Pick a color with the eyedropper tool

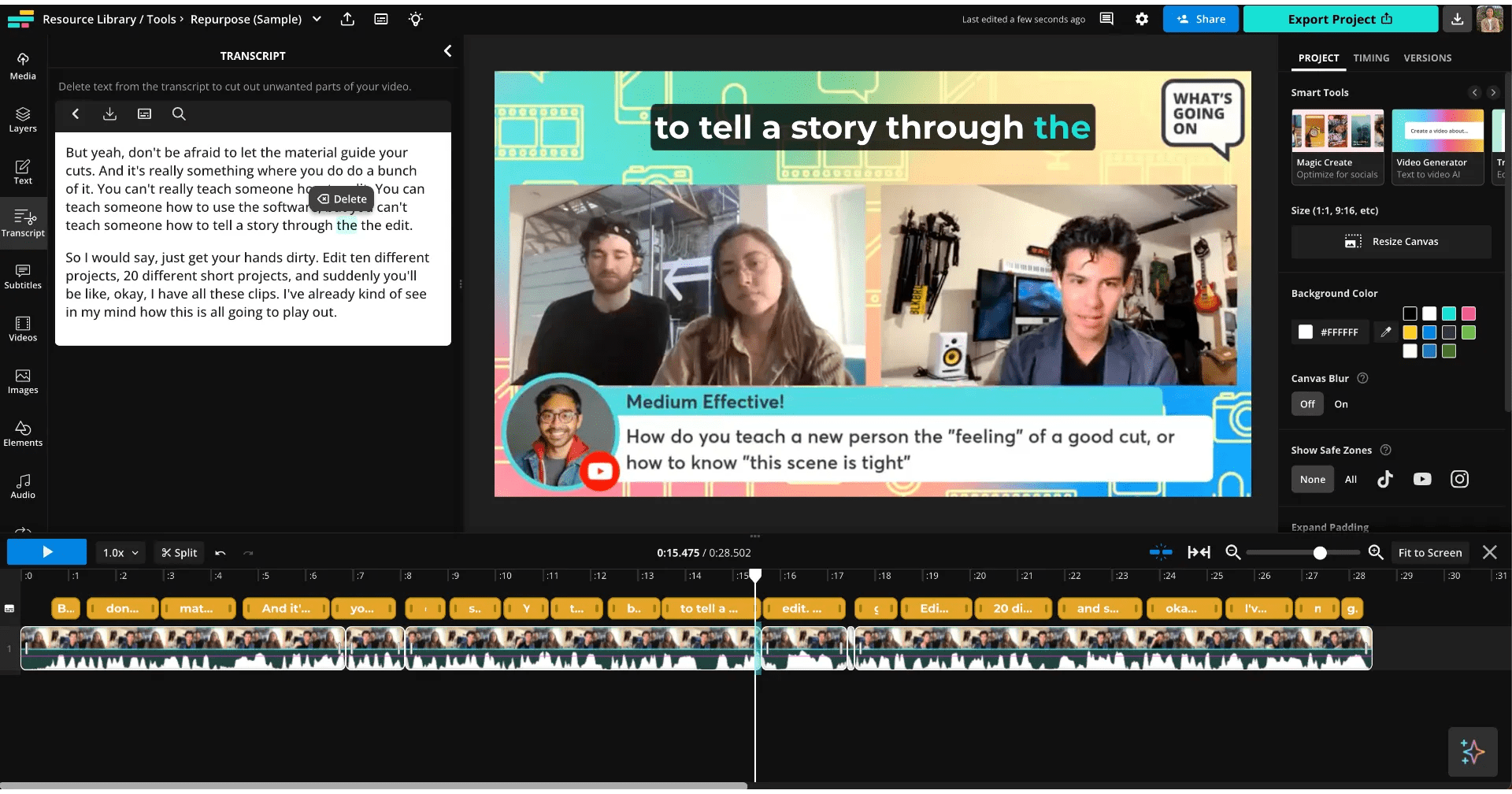[1386, 332]
